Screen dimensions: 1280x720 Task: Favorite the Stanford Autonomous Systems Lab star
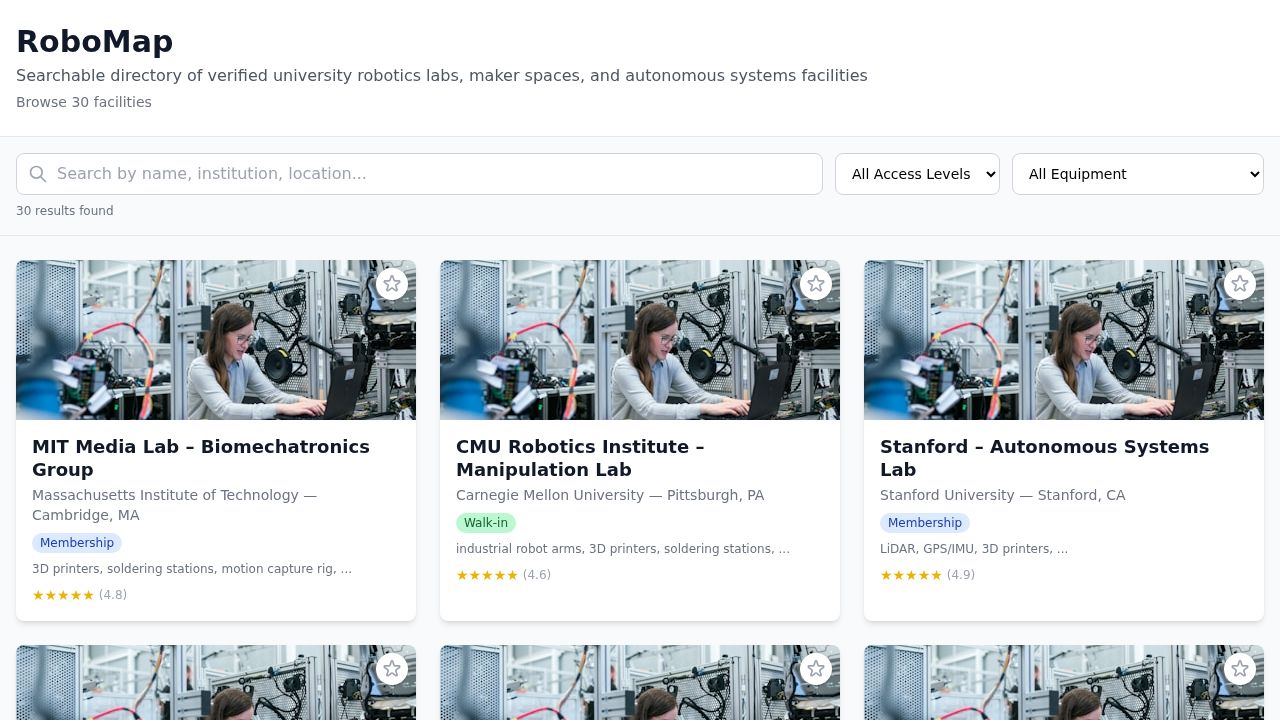1240,284
